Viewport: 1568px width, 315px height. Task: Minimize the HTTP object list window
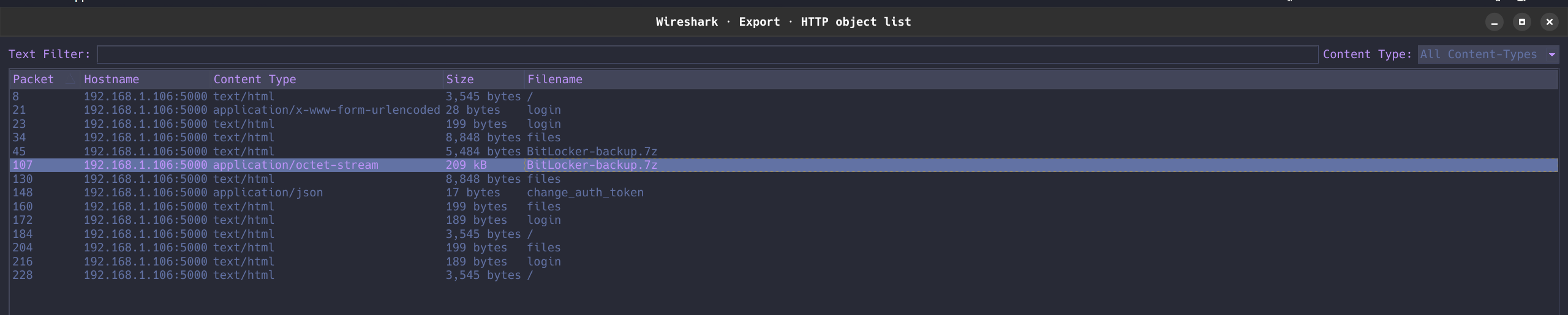1494,22
